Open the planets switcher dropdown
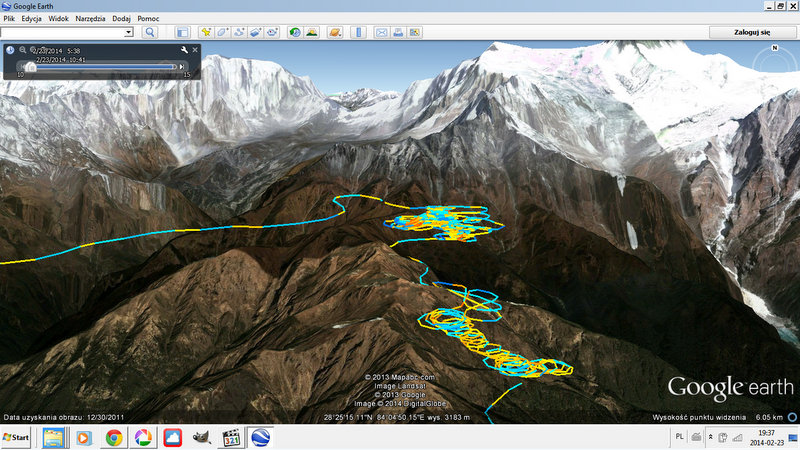 click(x=336, y=32)
